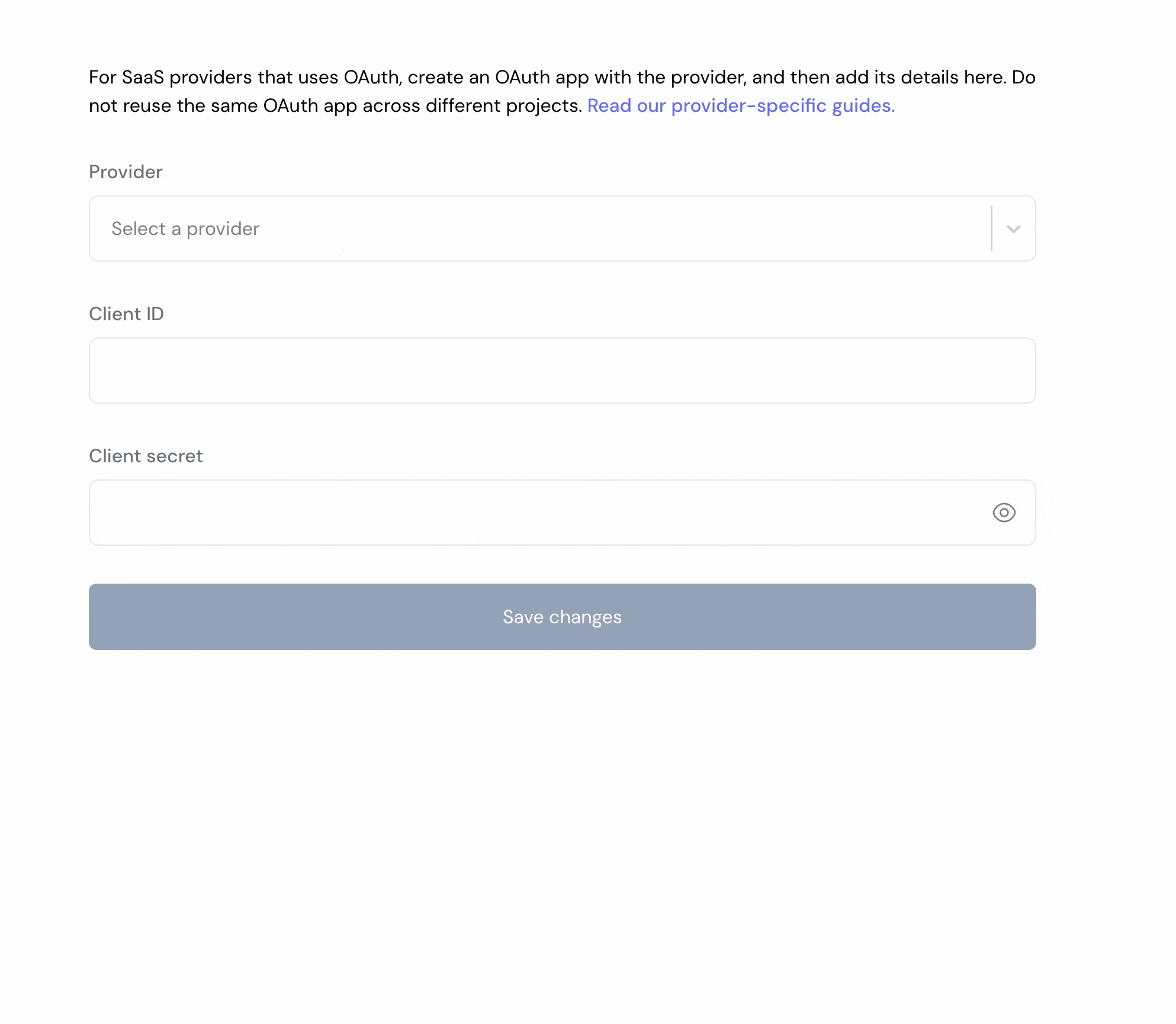The image size is (1176, 1024).
Task: Click Save changes to store OAuth details
Action: (x=562, y=617)
